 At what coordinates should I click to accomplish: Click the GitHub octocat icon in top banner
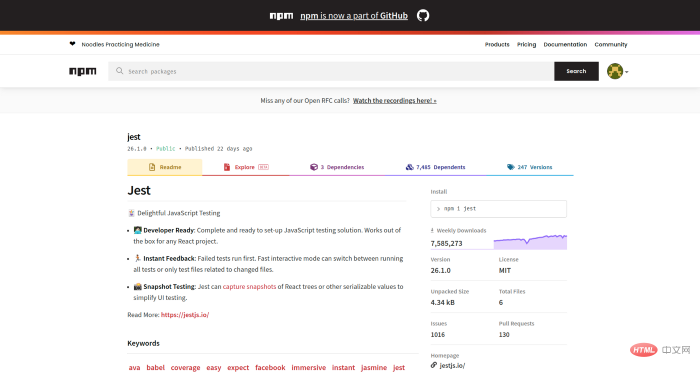423,16
